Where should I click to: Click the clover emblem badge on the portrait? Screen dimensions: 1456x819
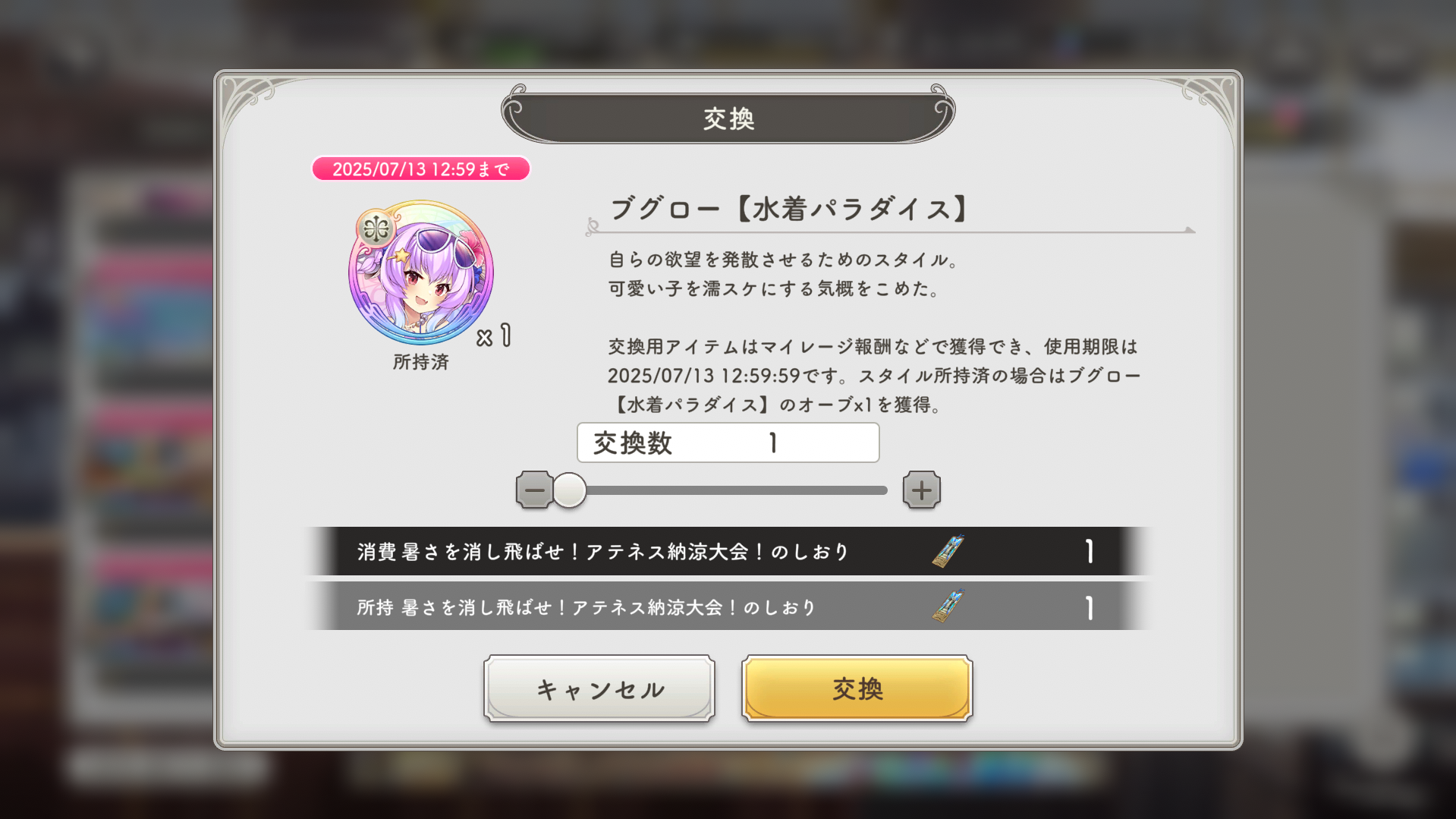tap(376, 228)
